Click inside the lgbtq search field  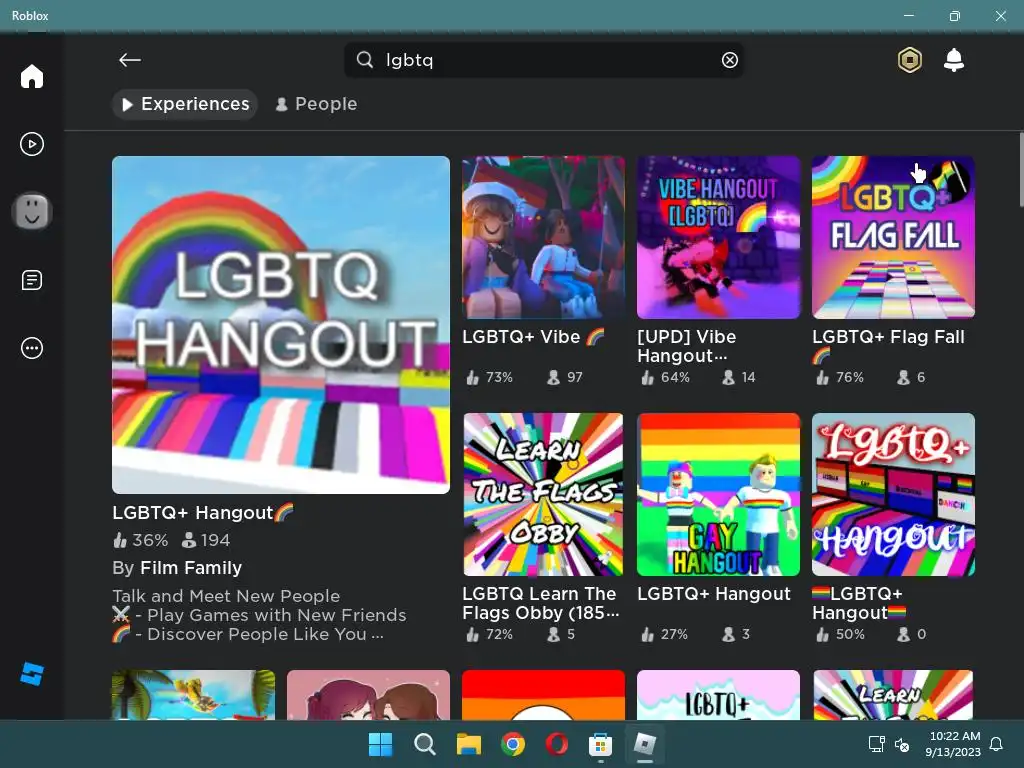coord(543,60)
